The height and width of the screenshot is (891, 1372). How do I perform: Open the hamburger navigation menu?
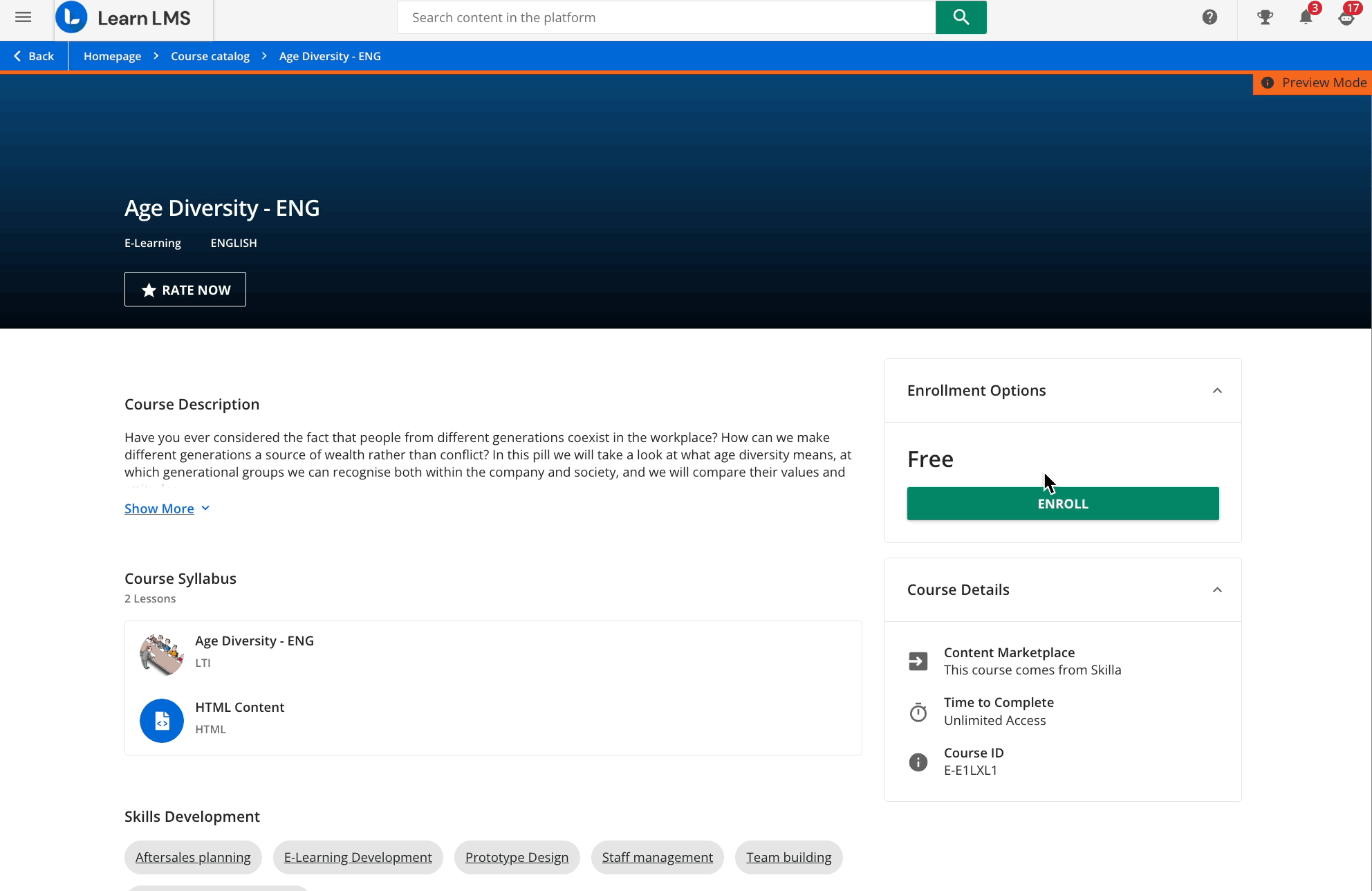[x=23, y=17]
